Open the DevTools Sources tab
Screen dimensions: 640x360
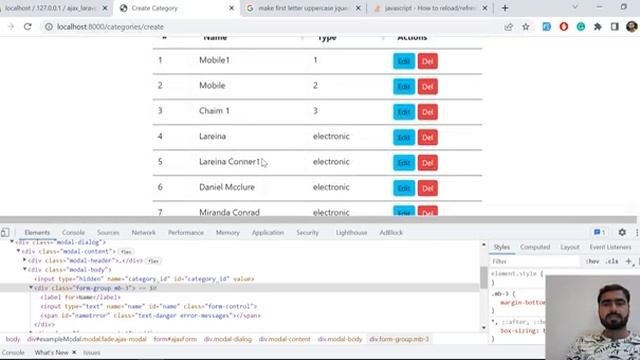[108, 233]
